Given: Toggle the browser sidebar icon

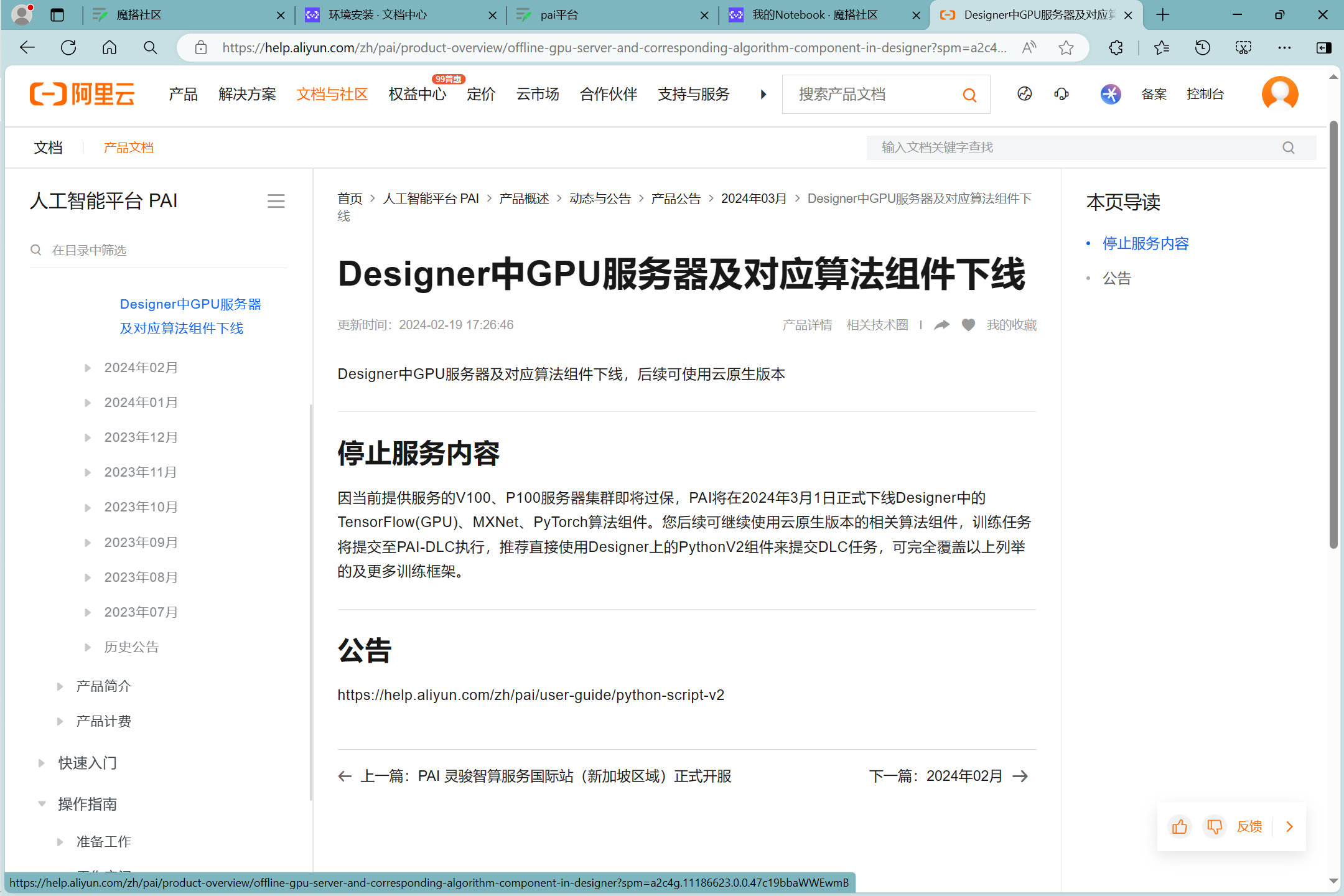Looking at the screenshot, I should click(1324, 48).
